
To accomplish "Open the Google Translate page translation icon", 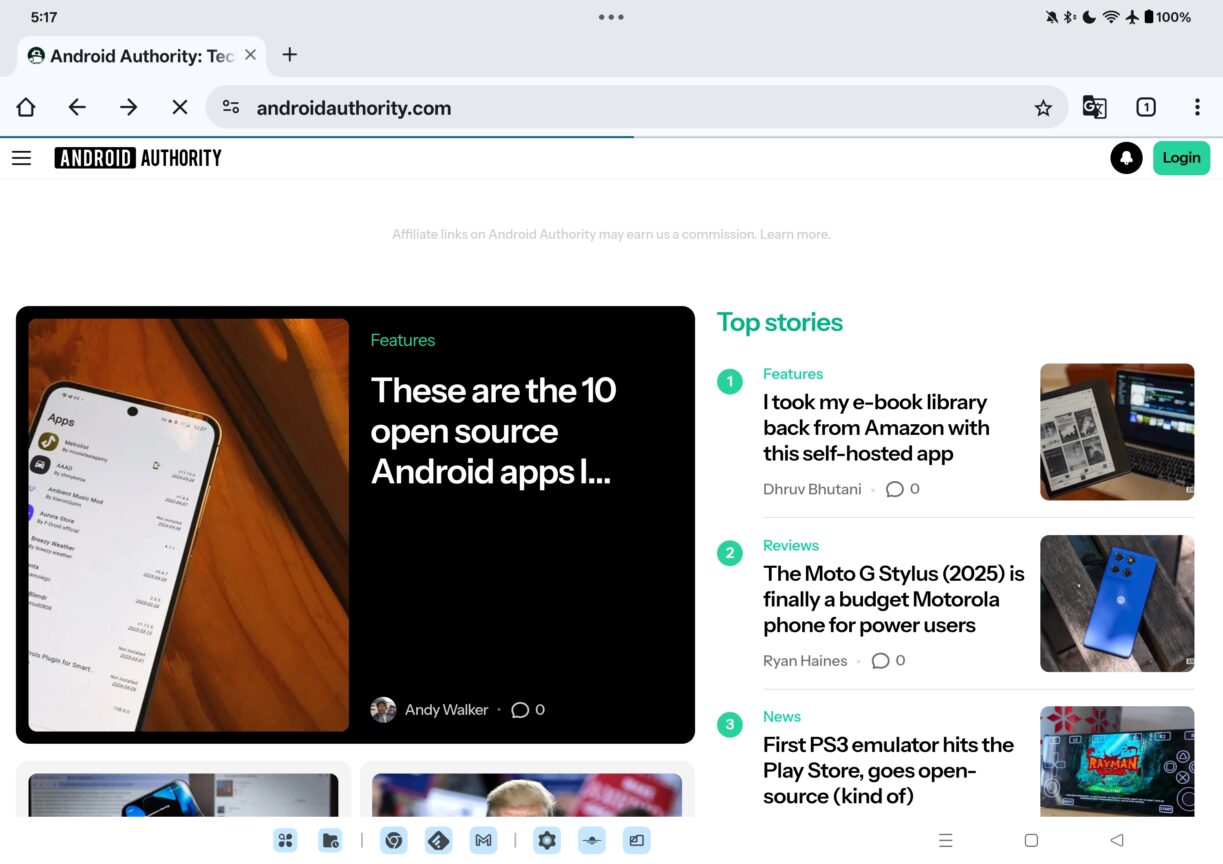I will point(1095,107).
